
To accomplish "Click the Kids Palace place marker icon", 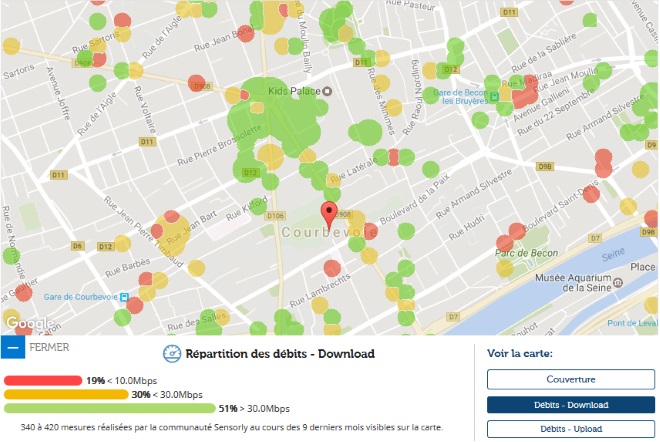I will pos(327,92).
